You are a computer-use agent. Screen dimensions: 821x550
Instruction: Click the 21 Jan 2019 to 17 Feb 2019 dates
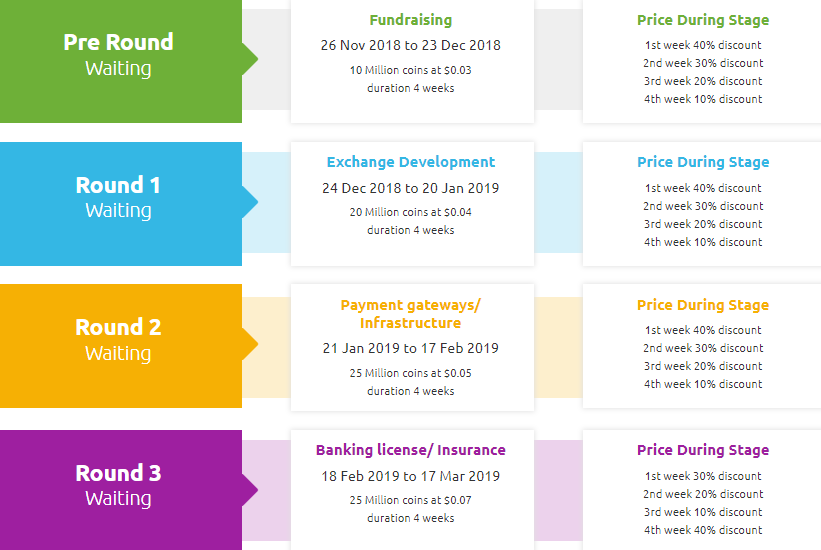click(410, 348)
